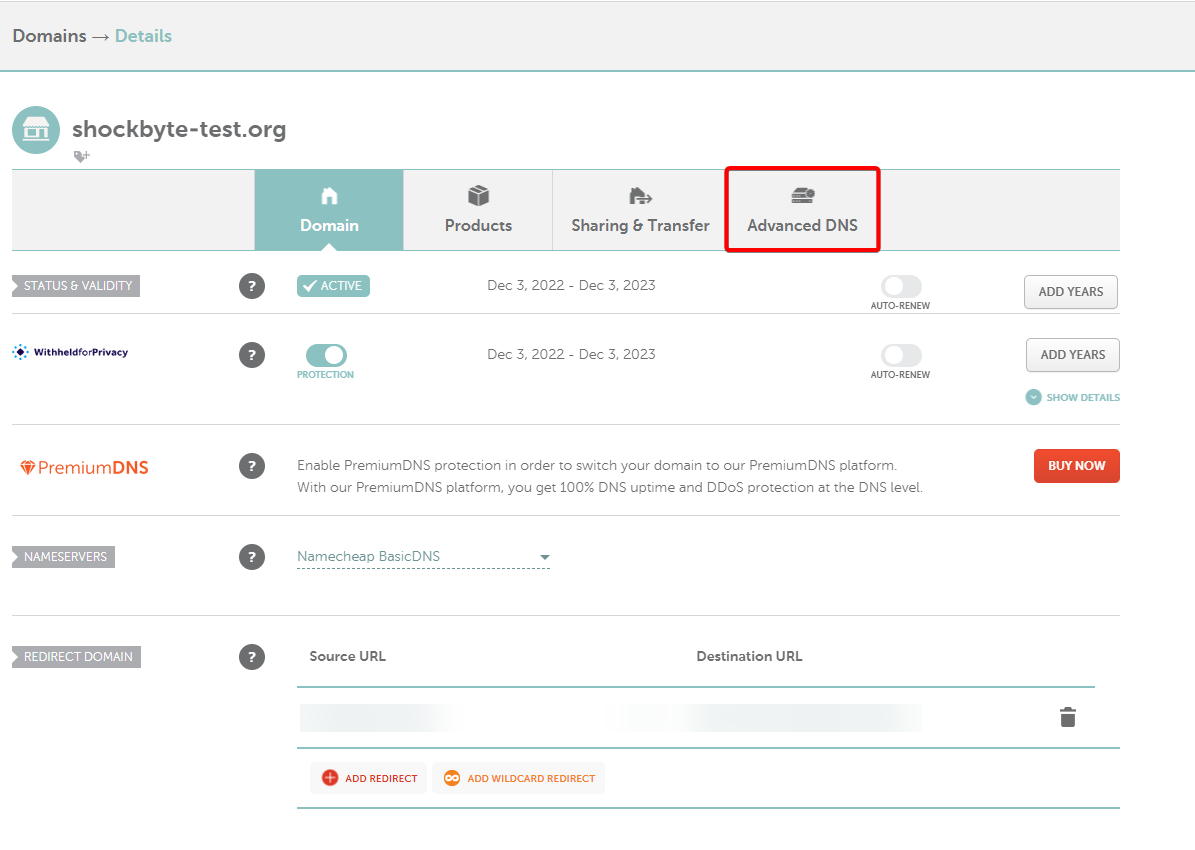Open the Status & Validity help icon
1195x850 pixels.
pyautogui.click(x=251, y=285)
